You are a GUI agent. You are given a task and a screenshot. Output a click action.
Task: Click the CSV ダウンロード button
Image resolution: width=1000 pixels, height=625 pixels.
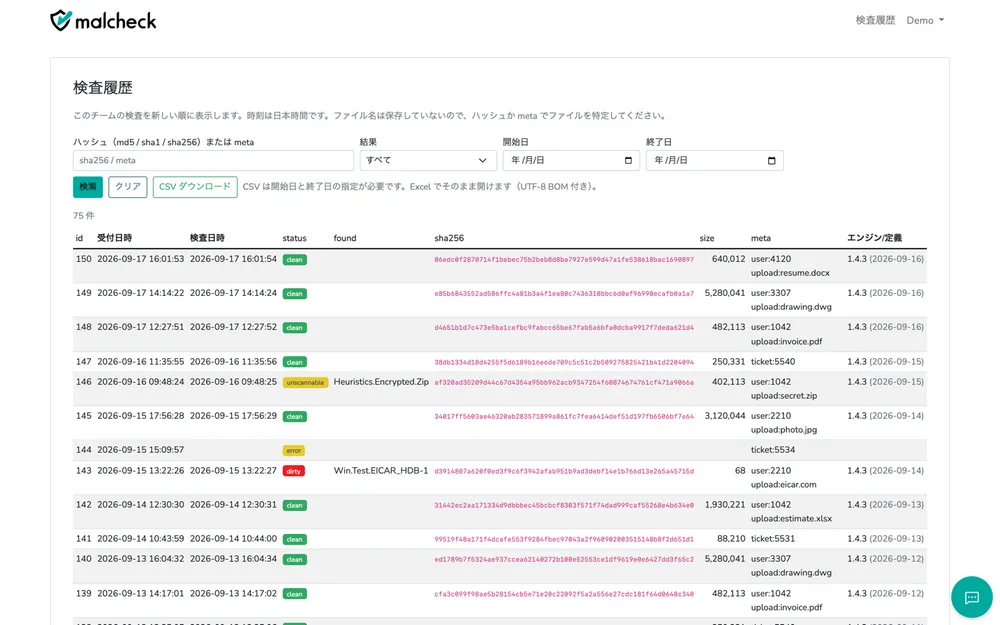coord(195,187)
